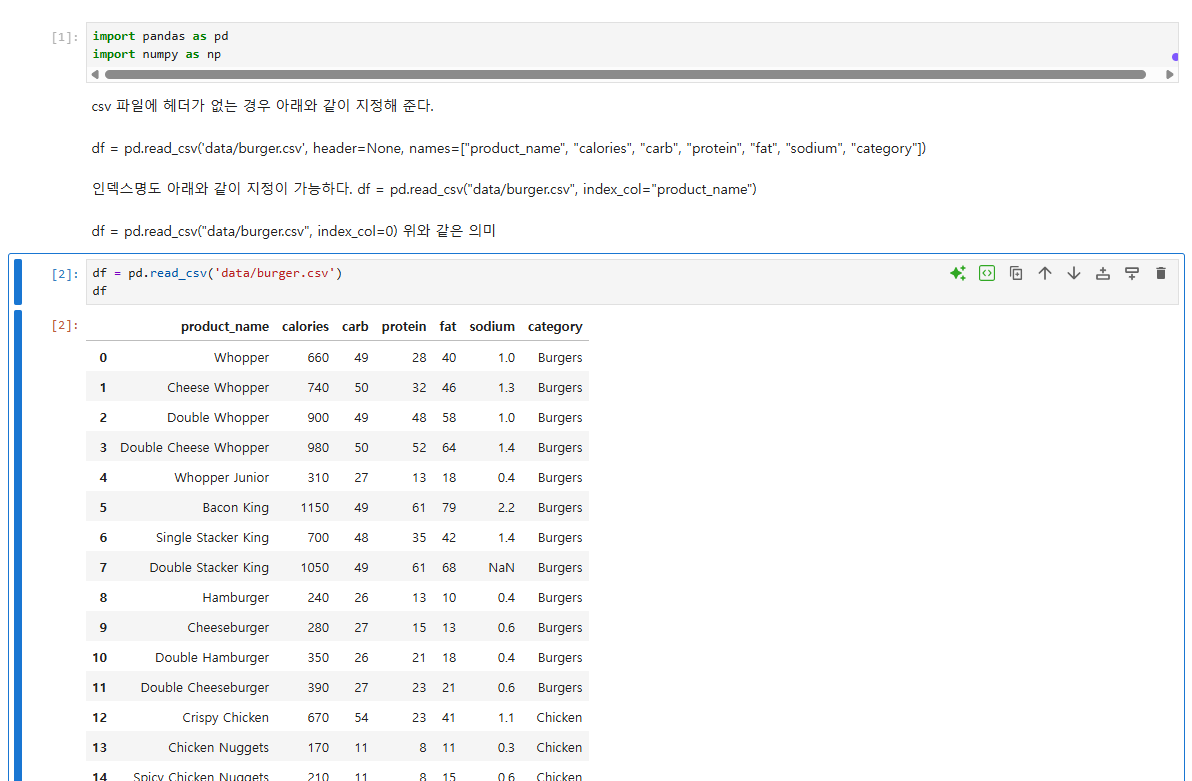Click the 'Whopper Junior' cell
Viewport: 1192px width, 781px height.
click(x=221, y=478)
